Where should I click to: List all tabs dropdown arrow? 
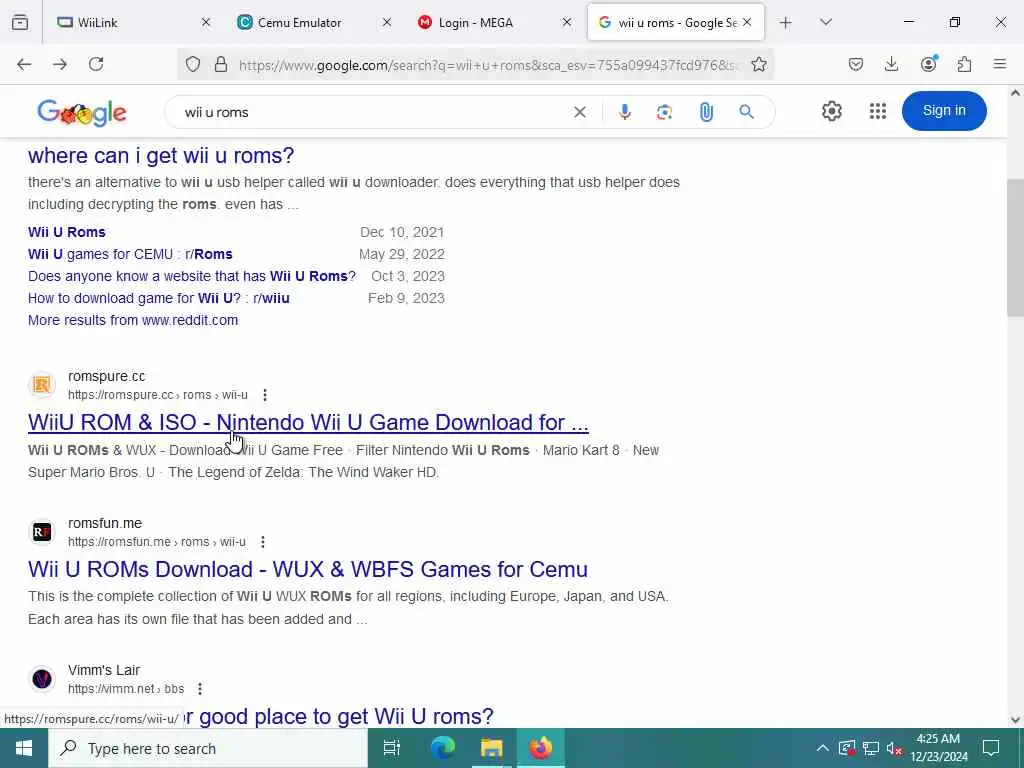coord(825,23)
